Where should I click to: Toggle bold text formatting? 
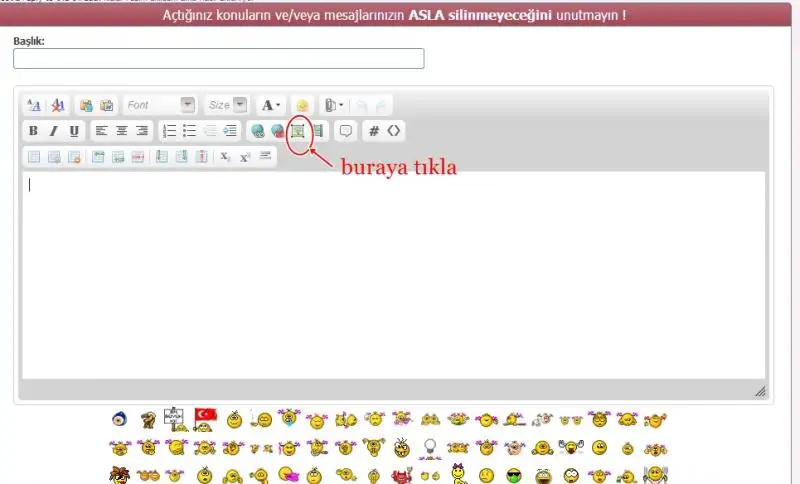(33, 131)
